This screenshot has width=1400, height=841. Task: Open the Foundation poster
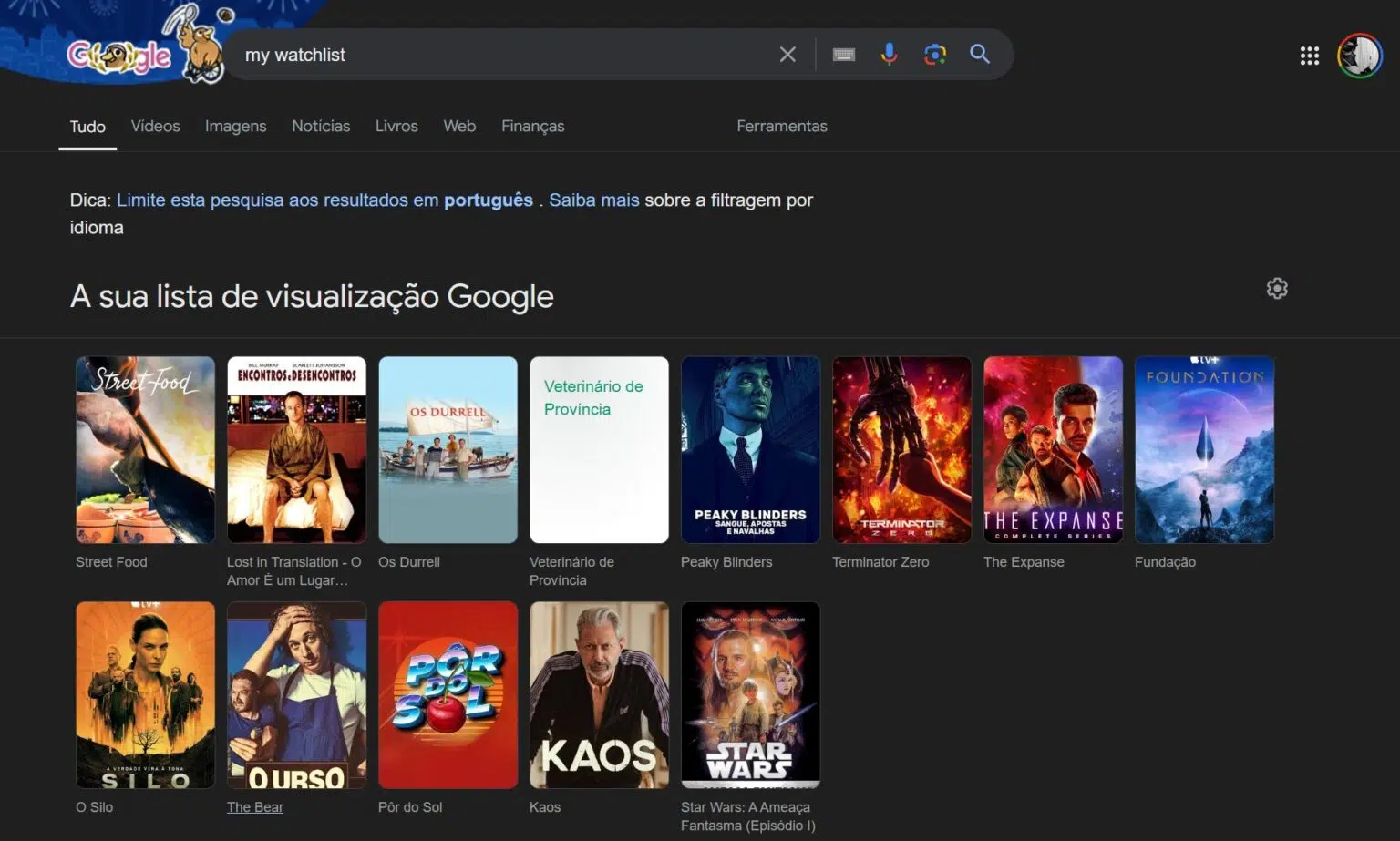pos(1205,450)
